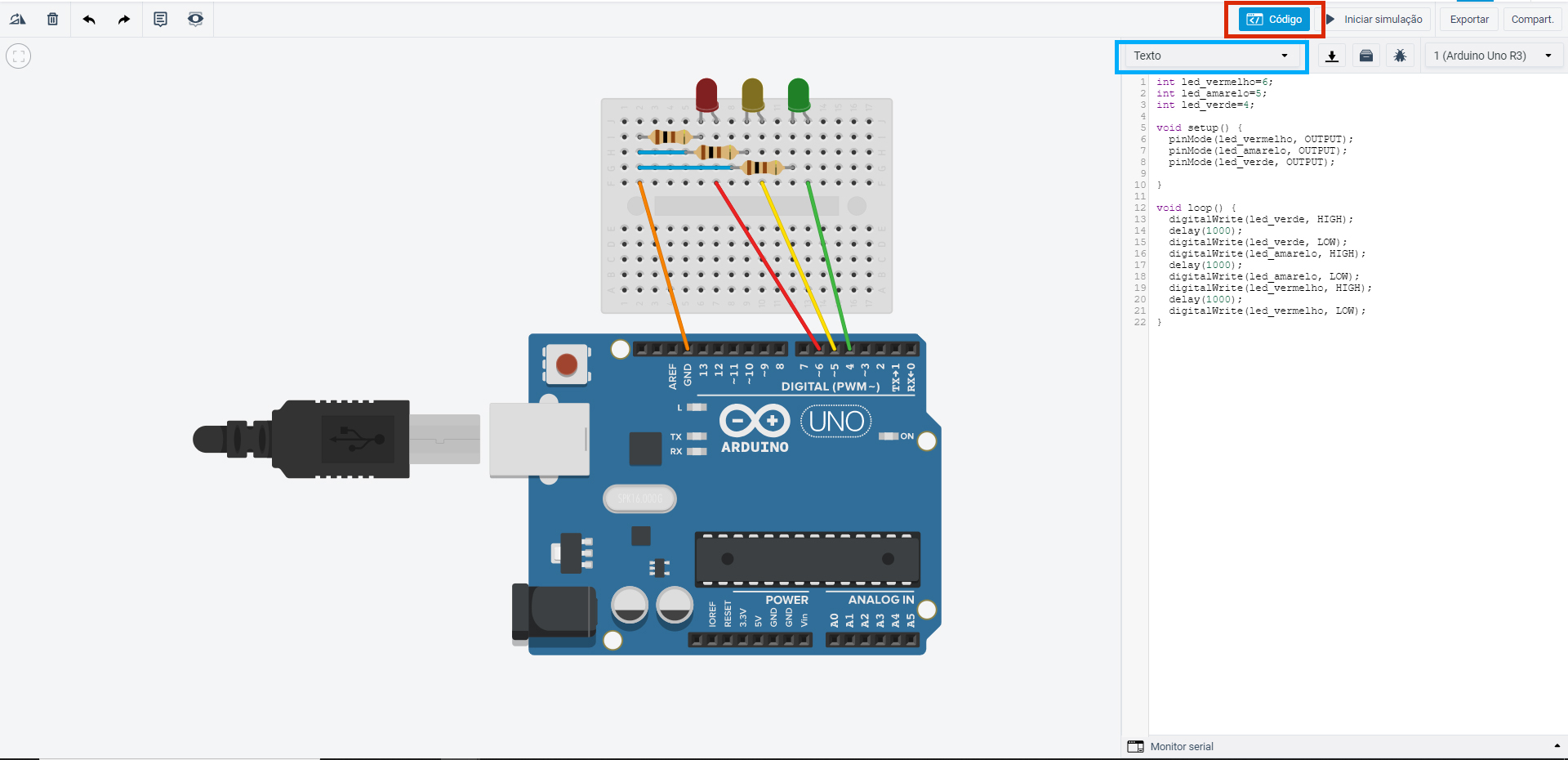Expand the Monitor serial panel arrow
The height and width of the screenshot is (760, 1568).
[1557, 746]
